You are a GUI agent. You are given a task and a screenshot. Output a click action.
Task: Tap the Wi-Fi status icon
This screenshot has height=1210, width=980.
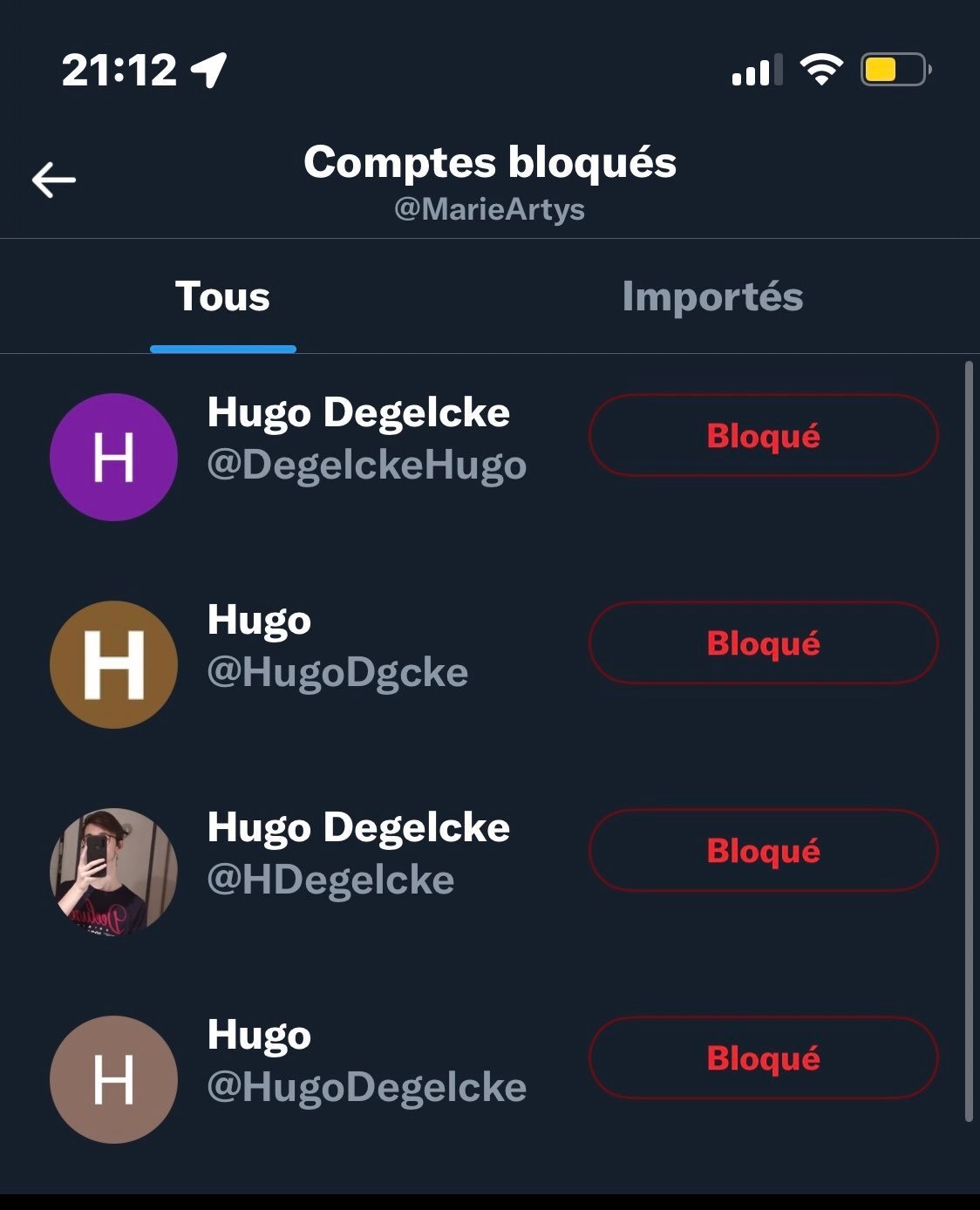pyautogui.click(x=821, y=69)
